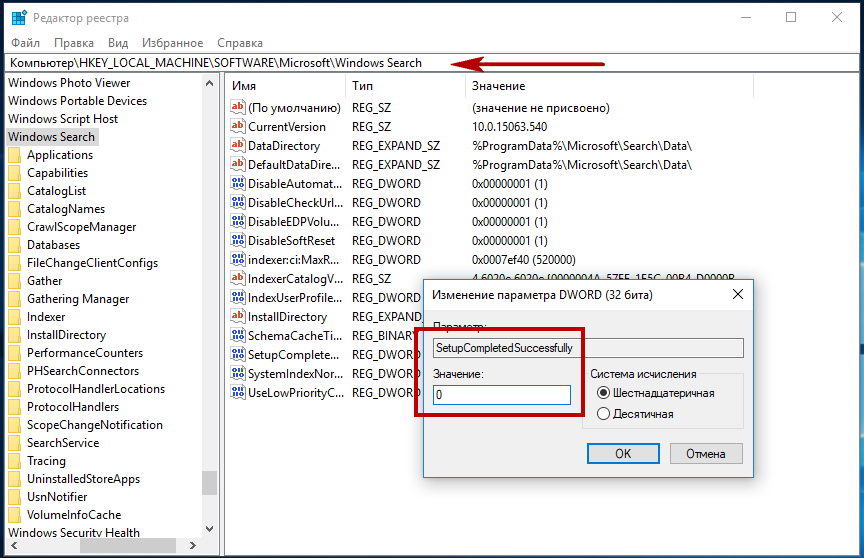Confirm the DWORD edit with OK
Screen dimensions: 864x558
(623, 453)
